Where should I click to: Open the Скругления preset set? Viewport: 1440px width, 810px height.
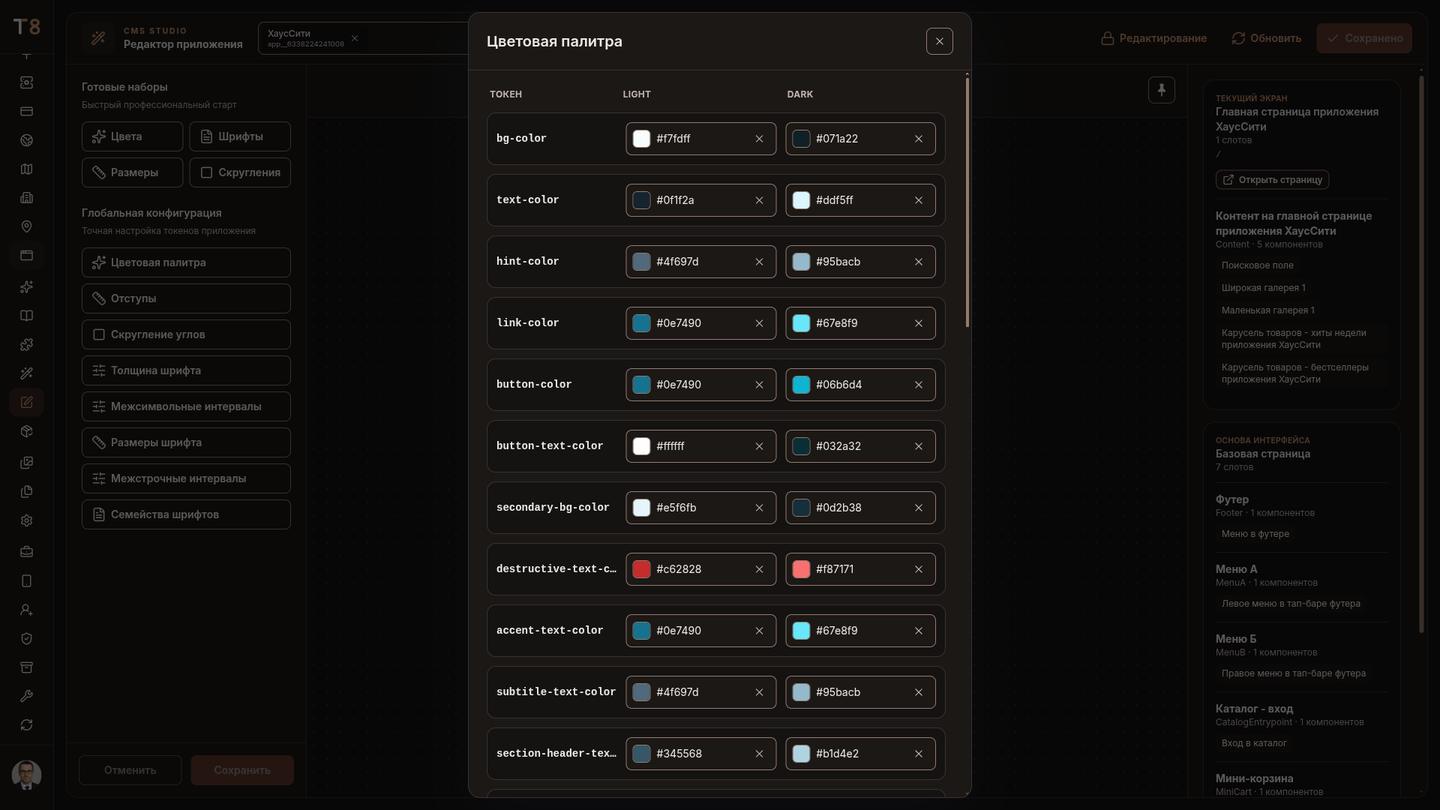(x=240, y=173)
